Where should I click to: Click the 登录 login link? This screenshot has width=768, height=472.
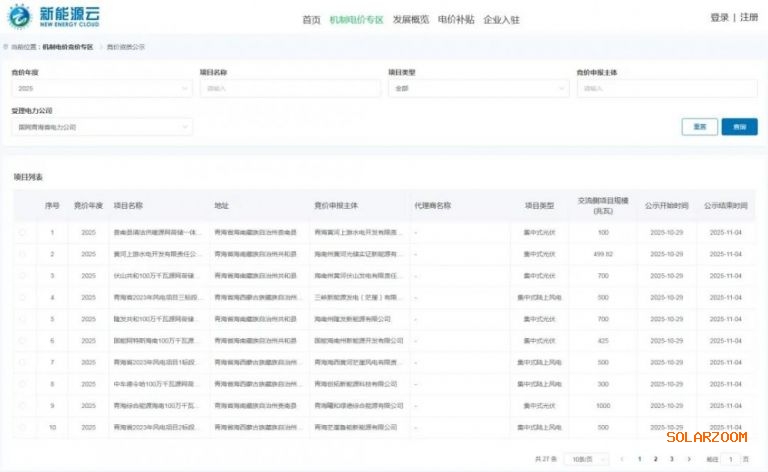(719, 17)
